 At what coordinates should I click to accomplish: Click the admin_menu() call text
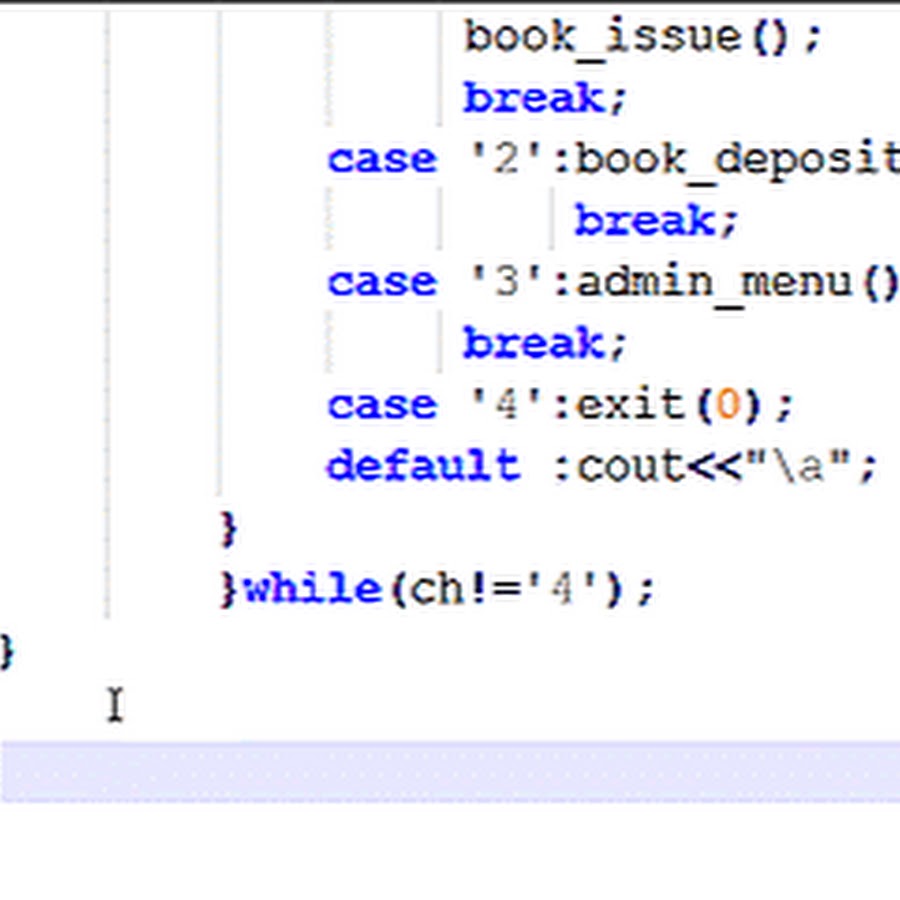click(x=738, y=284)
